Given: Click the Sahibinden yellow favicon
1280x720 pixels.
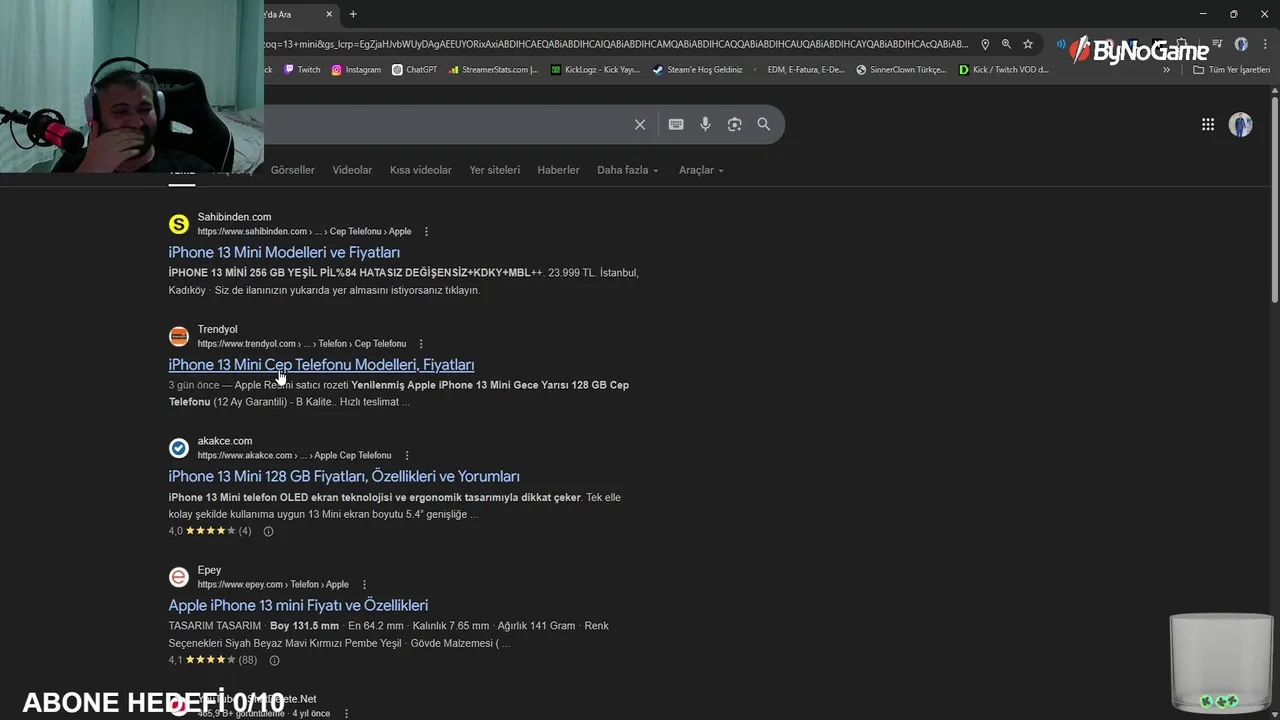Looking at the screenshot, I should pos(179,224).
